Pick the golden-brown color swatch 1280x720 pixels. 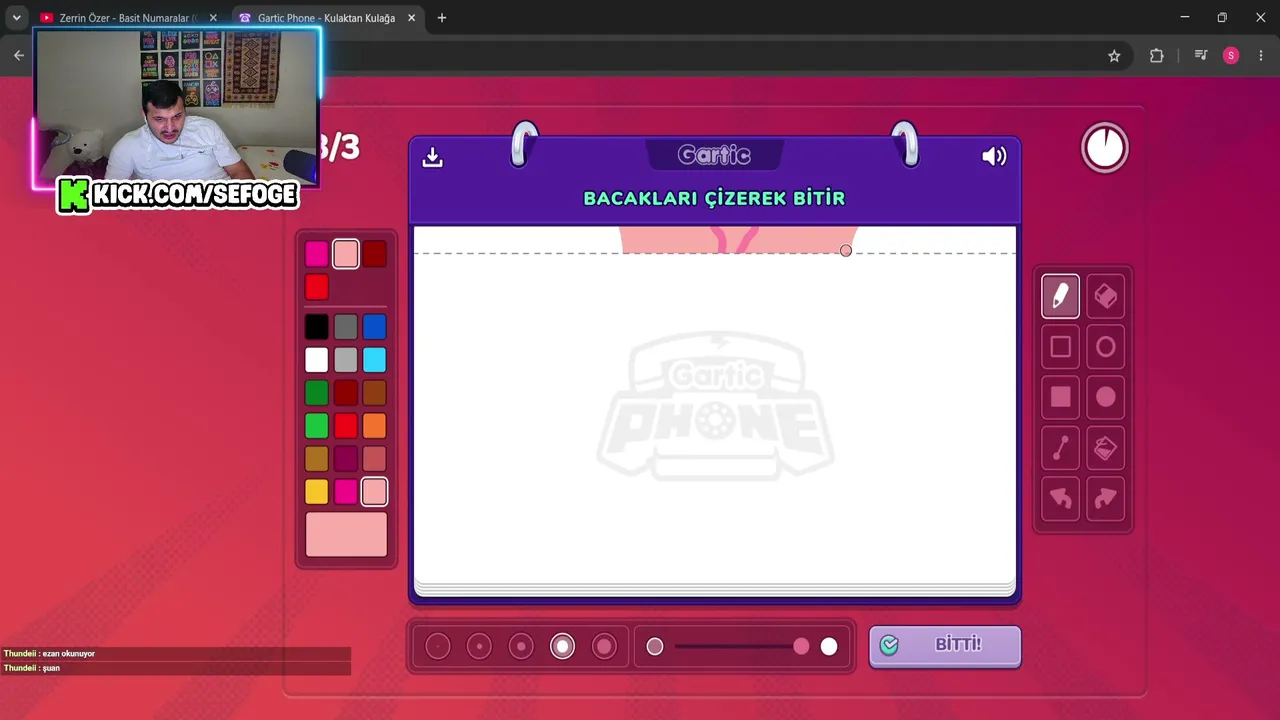pyautogui.click(x=316, y=458)
